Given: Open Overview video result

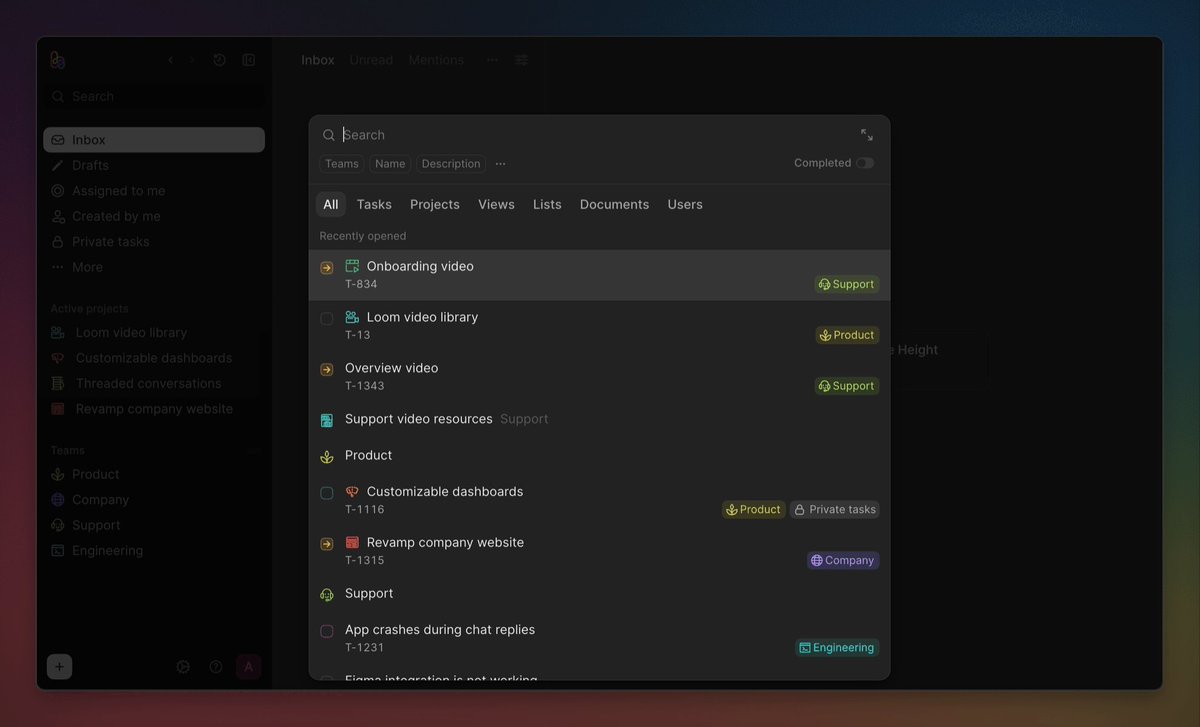Looking at the screenshot, I should (599, 377).
